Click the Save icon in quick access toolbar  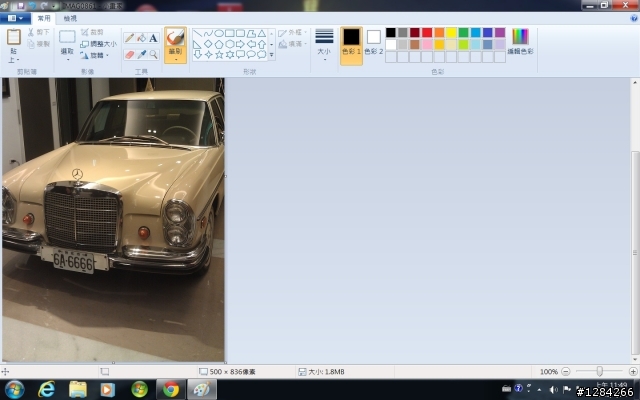pos(20,6)
